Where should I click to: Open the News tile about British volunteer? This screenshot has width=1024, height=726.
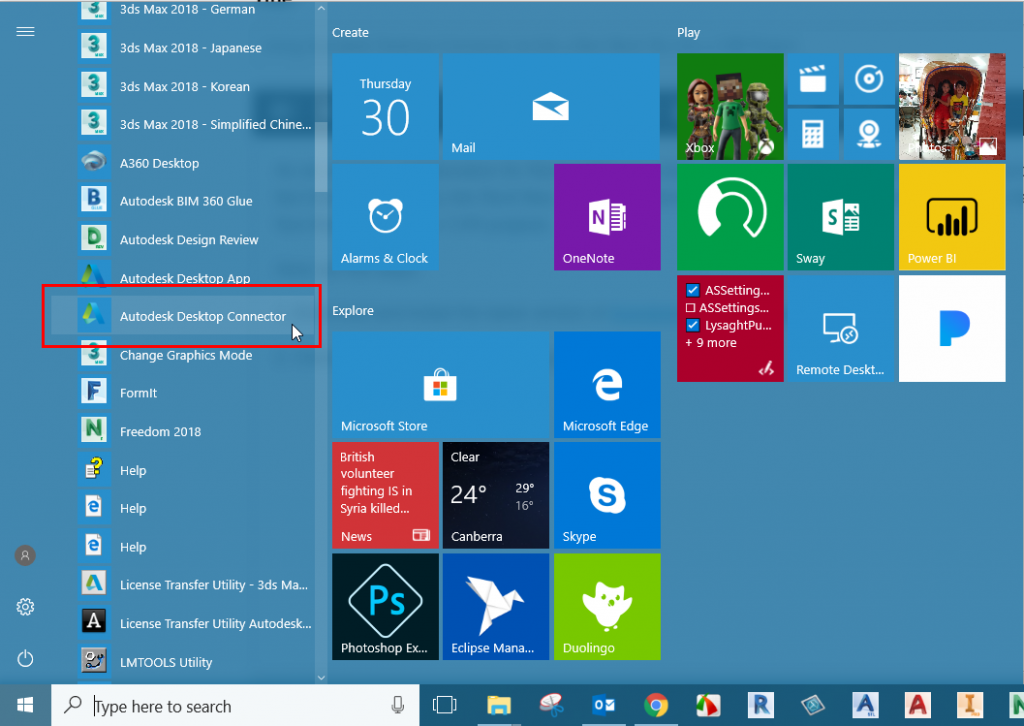[x=385, y=496]
